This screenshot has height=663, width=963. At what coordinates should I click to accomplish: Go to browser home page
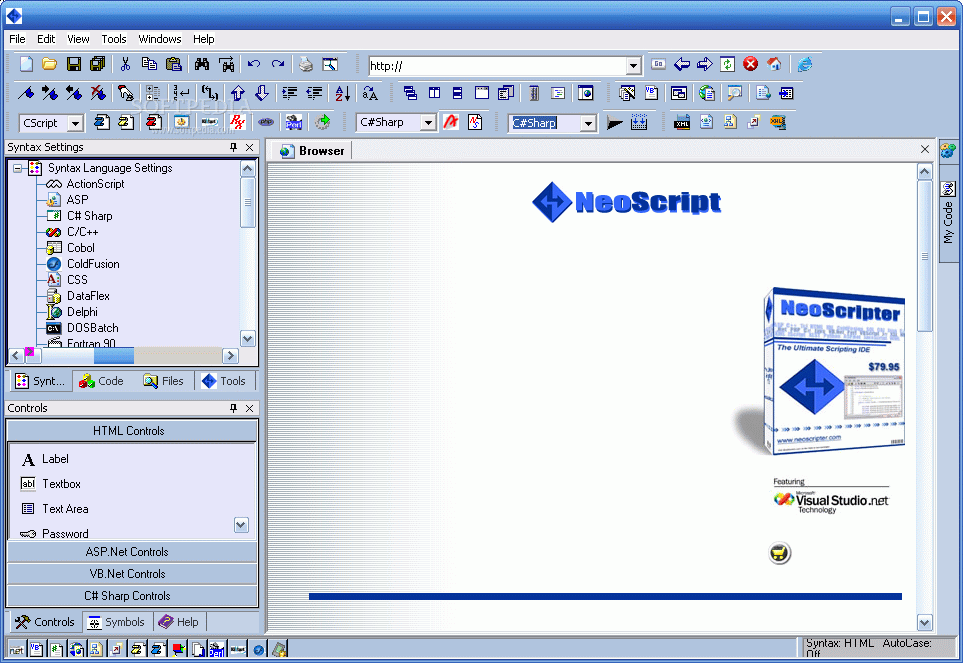(774, 64)
